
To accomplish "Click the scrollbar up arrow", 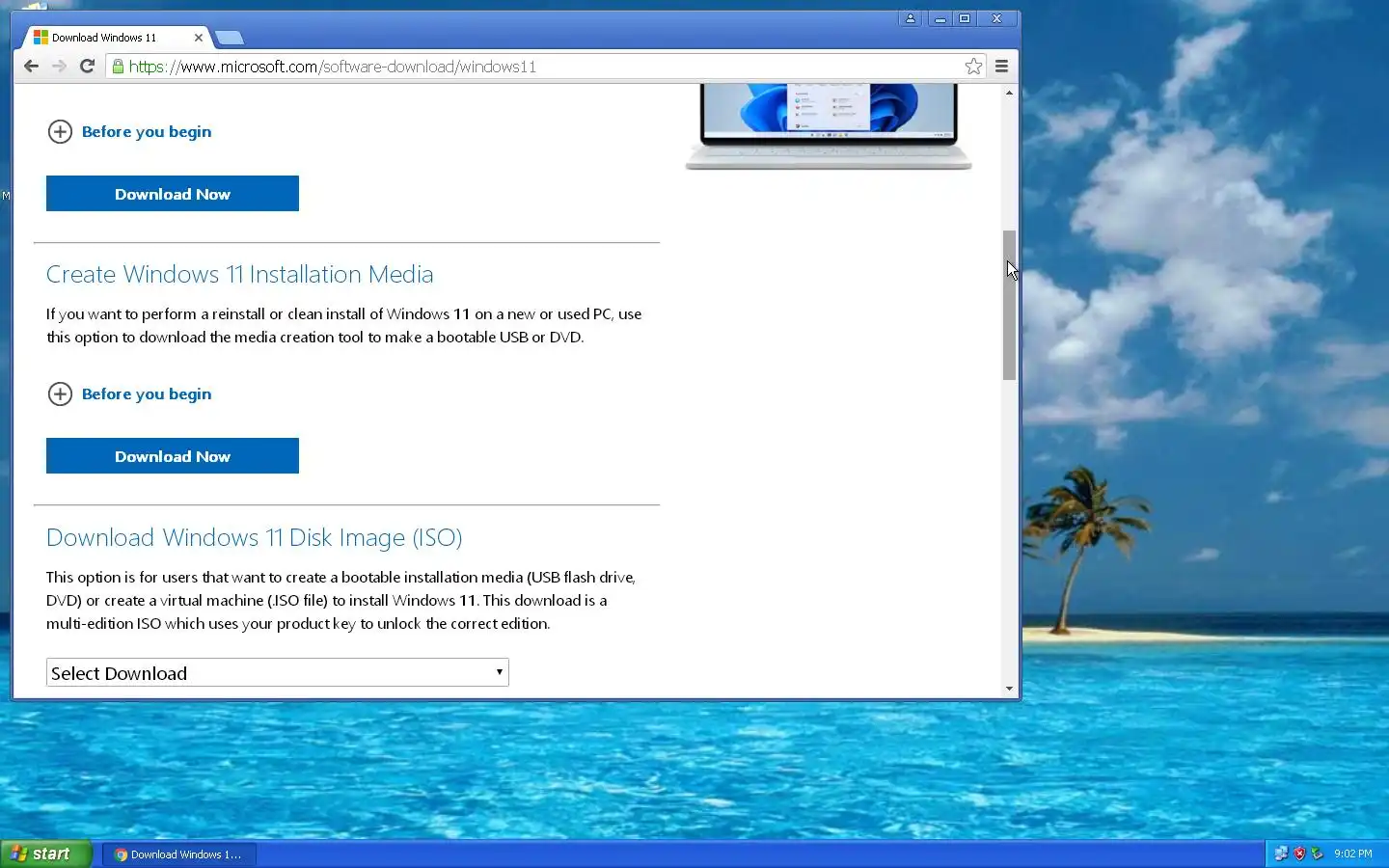I will point(1009,93).
